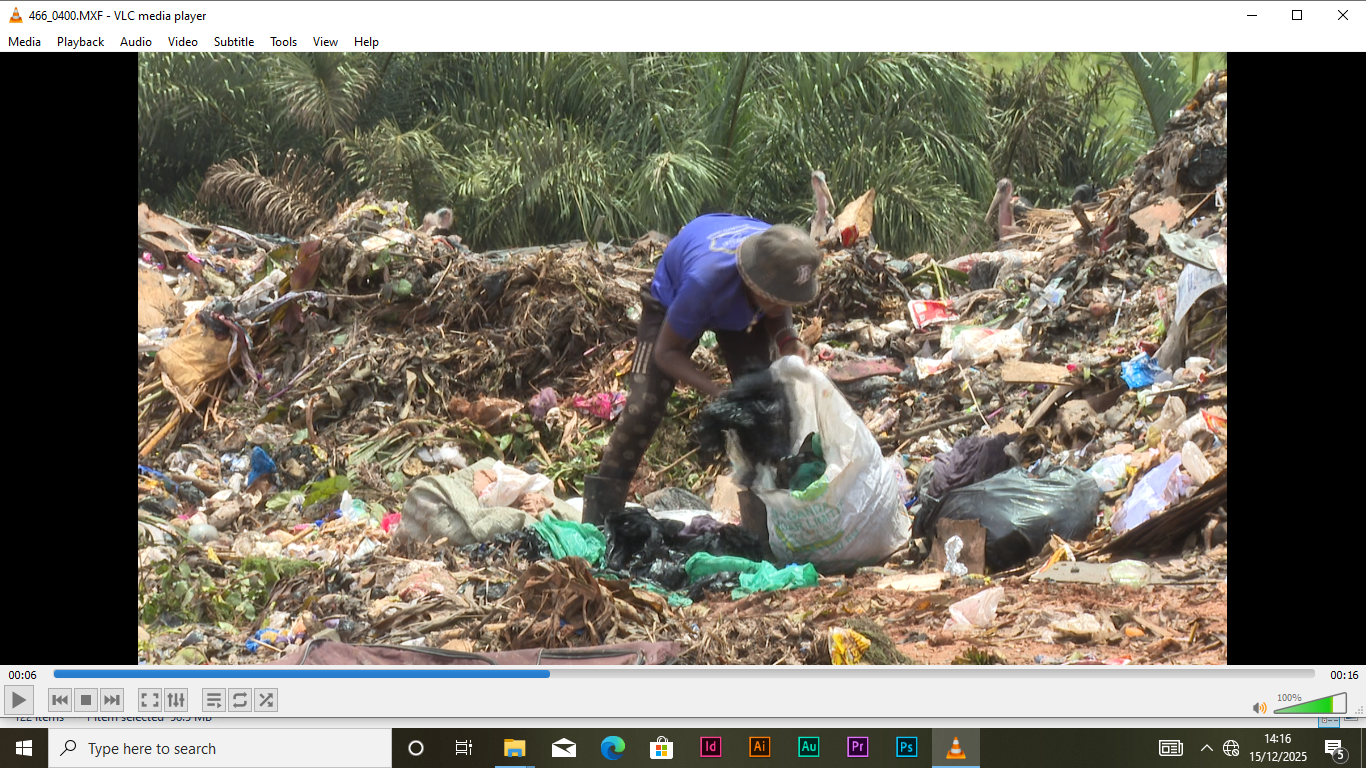Click the Windows search box
The width and height of the screenshot is (1366, 768).
click(x=220, y=748)
